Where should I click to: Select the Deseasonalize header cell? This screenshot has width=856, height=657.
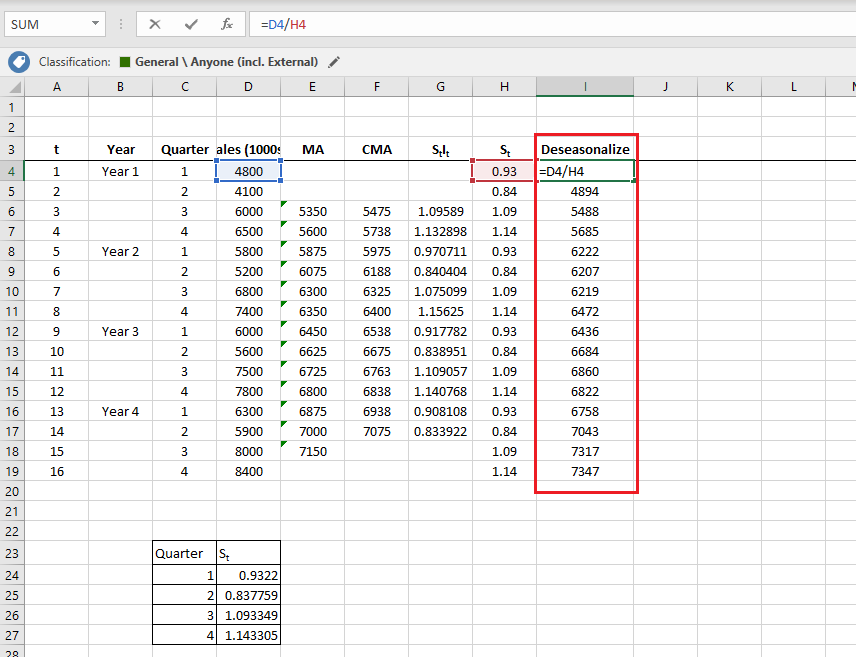coord(585,149)
